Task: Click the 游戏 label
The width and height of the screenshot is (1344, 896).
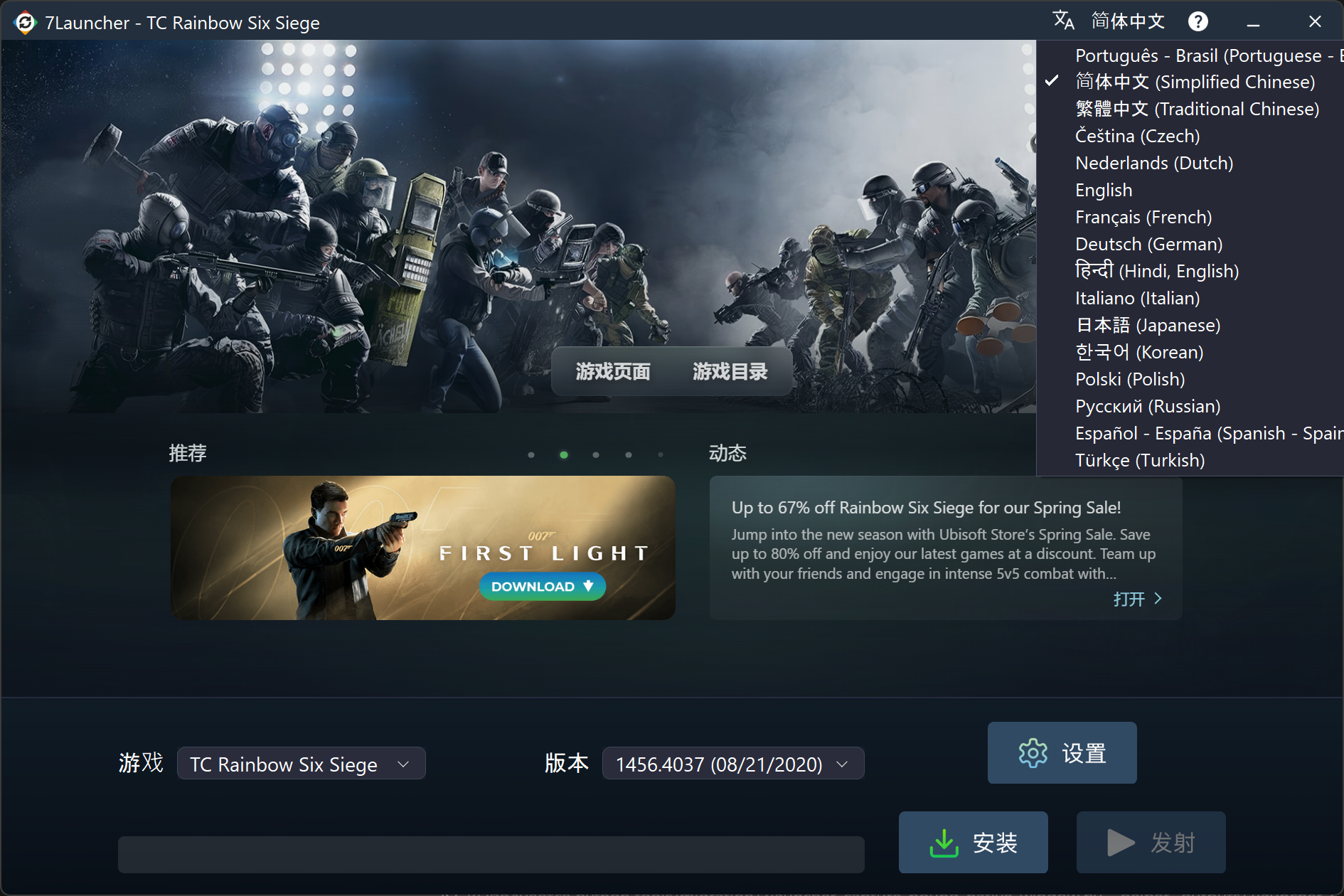Action: pyautogui.click(x=141, y=763)
